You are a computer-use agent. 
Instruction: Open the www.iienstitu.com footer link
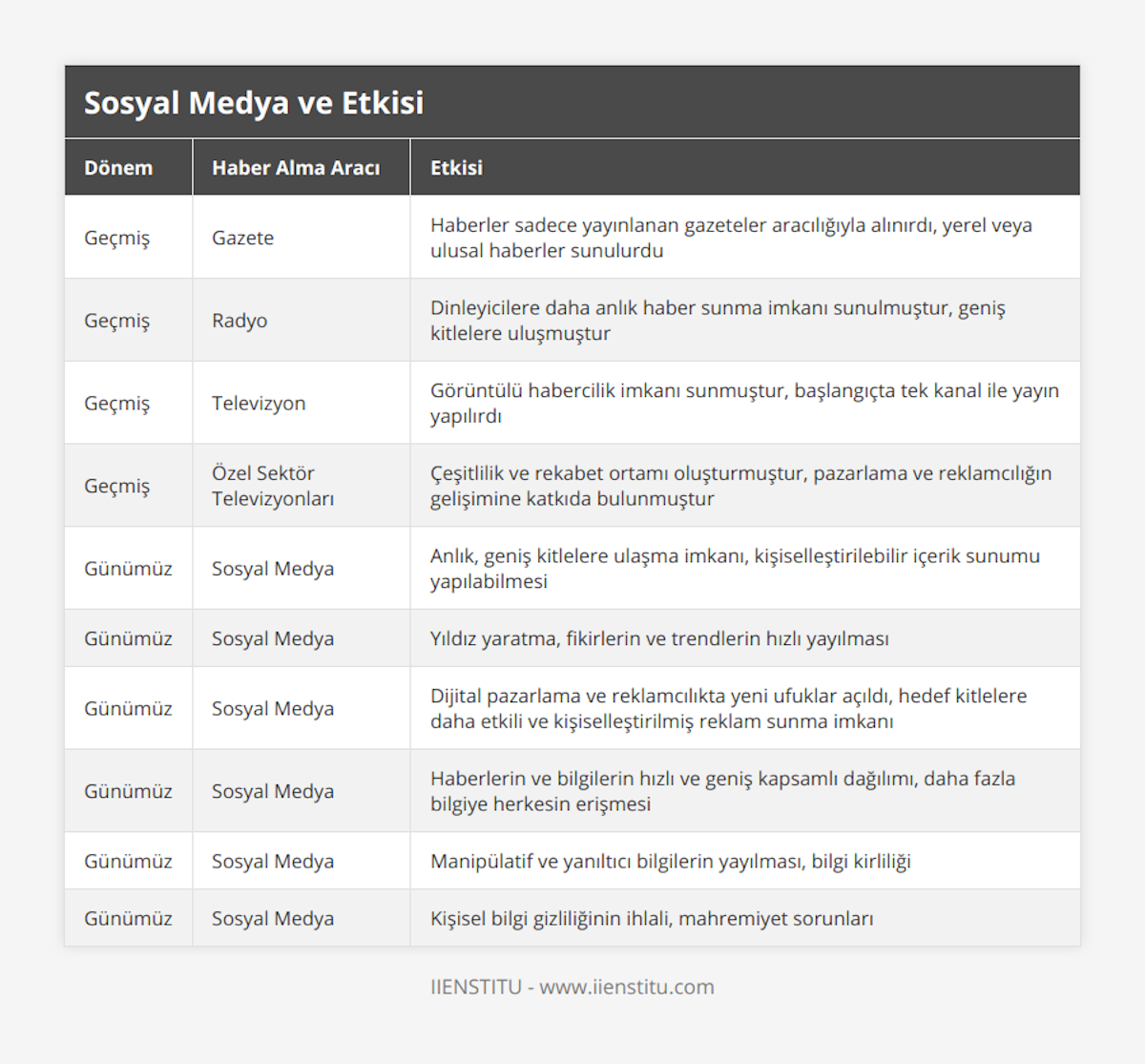(627, 987)
